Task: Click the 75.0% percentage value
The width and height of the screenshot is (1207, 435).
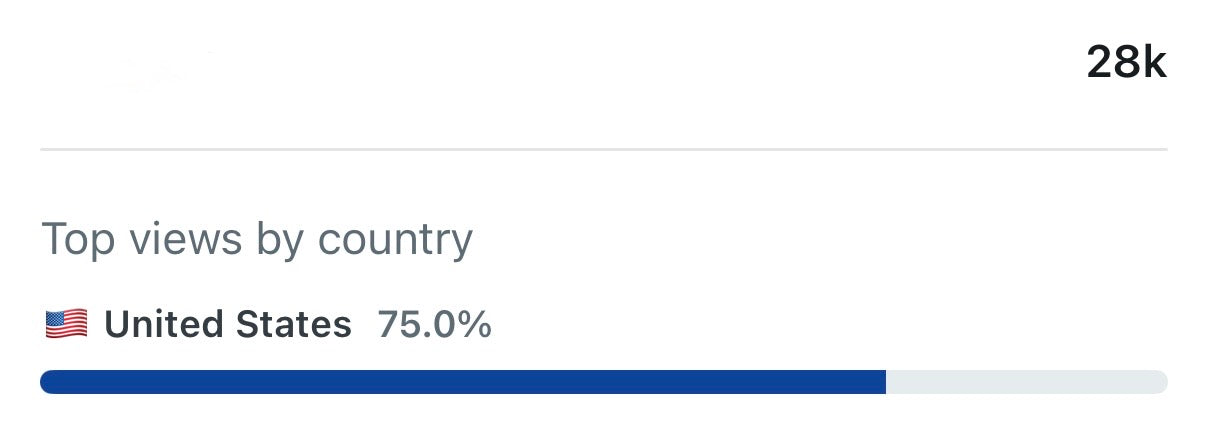Action: (x=434, y=324)
